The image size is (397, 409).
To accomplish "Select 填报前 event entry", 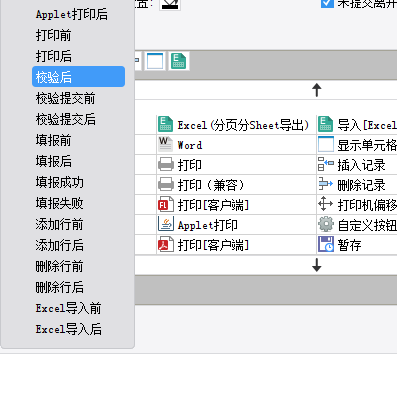I will point(54,140).
